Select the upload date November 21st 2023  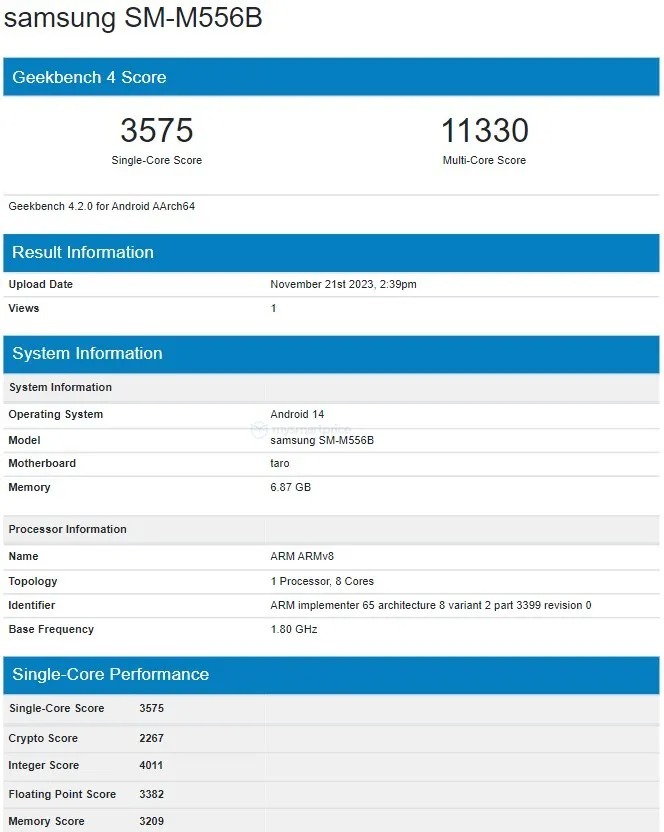[343, 284]
